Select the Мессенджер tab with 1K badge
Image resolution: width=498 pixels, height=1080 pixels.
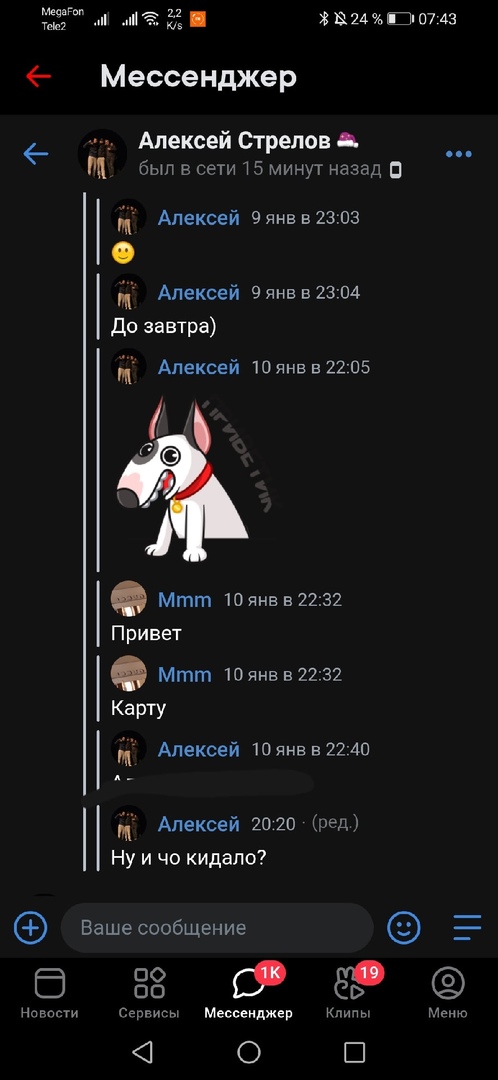coord(249,993)
